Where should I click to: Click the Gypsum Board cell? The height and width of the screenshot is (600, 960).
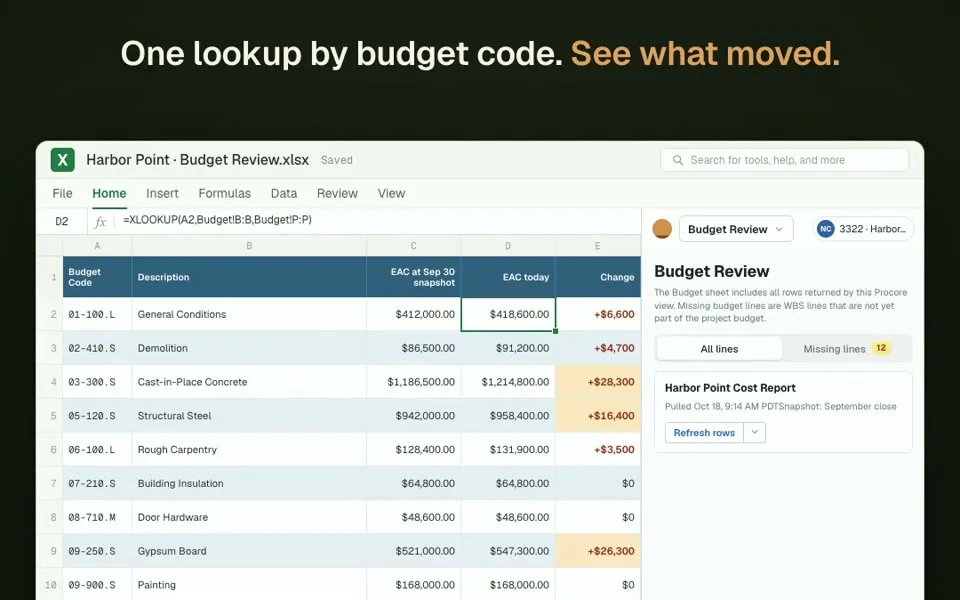[x=249, y=551]
